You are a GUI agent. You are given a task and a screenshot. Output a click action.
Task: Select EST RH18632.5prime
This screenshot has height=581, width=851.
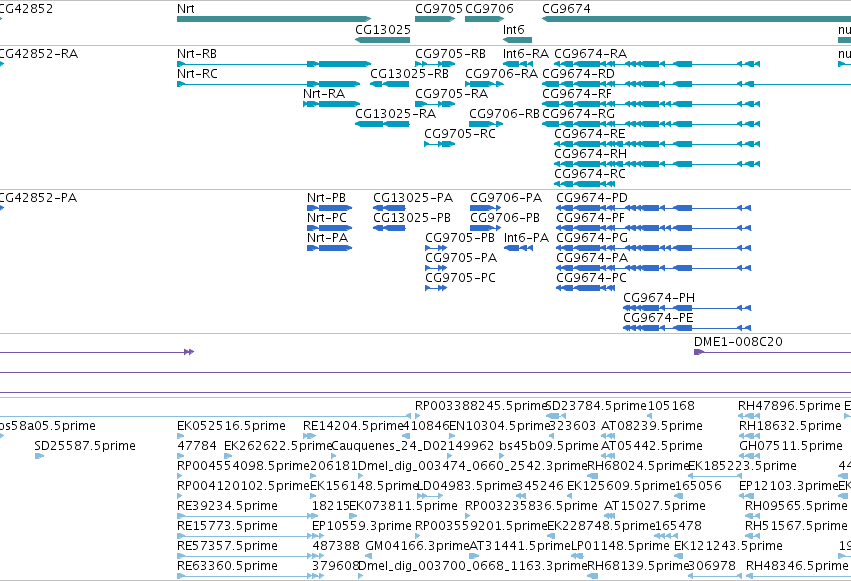coord(790,426)
